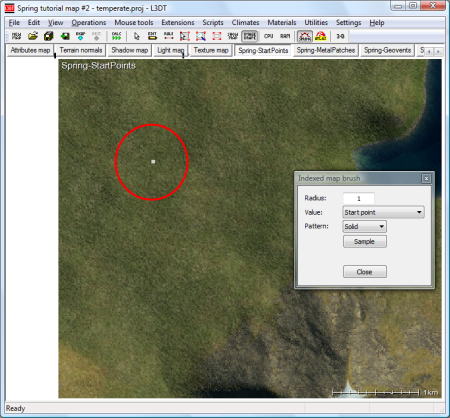Switch to the Spring-Geovents tab
Screen dimensions: 450x418
pyautogui.click(x=387, y=50)
